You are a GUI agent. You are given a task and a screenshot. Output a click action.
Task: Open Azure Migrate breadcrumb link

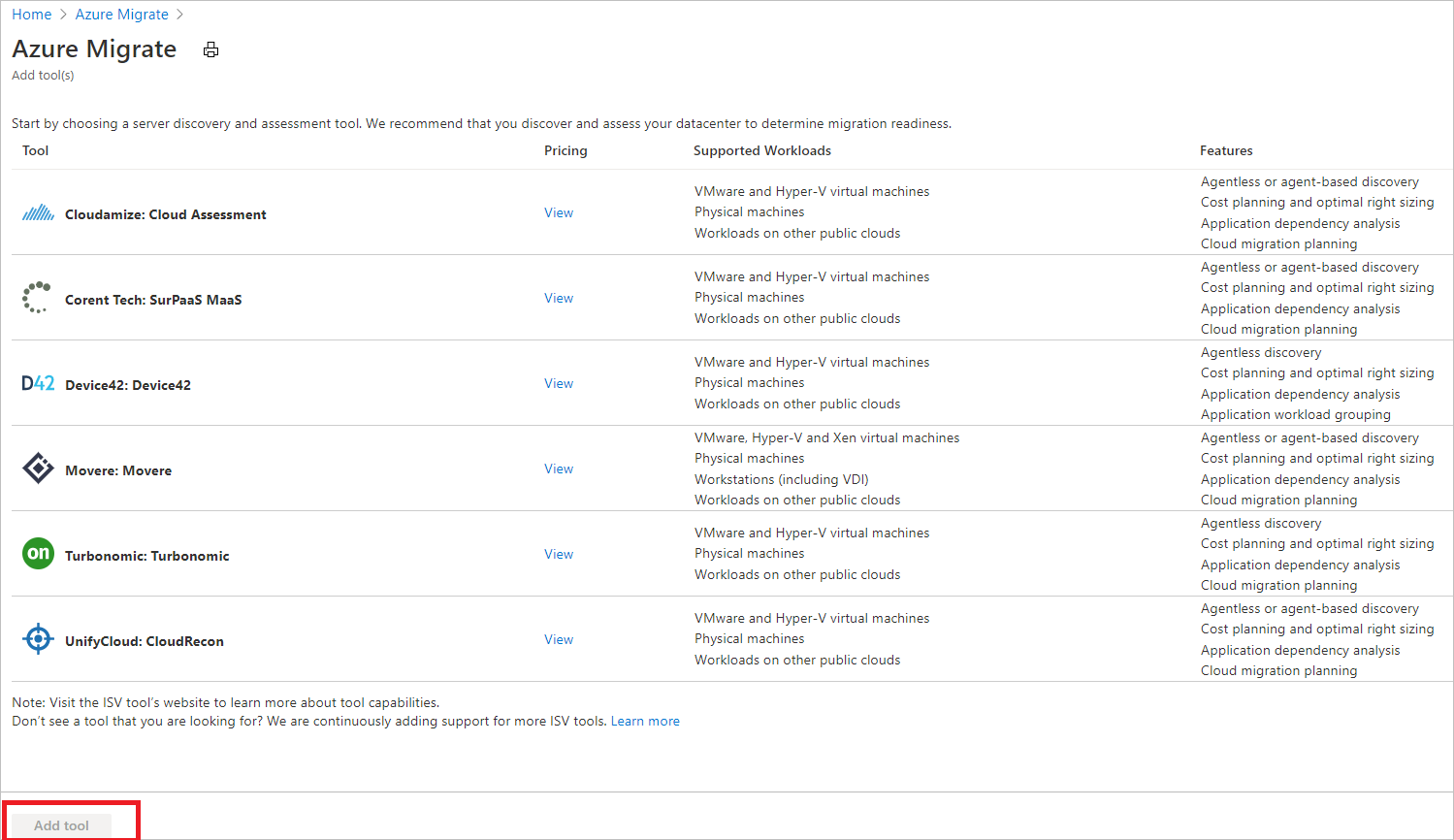tap(122, 15)
